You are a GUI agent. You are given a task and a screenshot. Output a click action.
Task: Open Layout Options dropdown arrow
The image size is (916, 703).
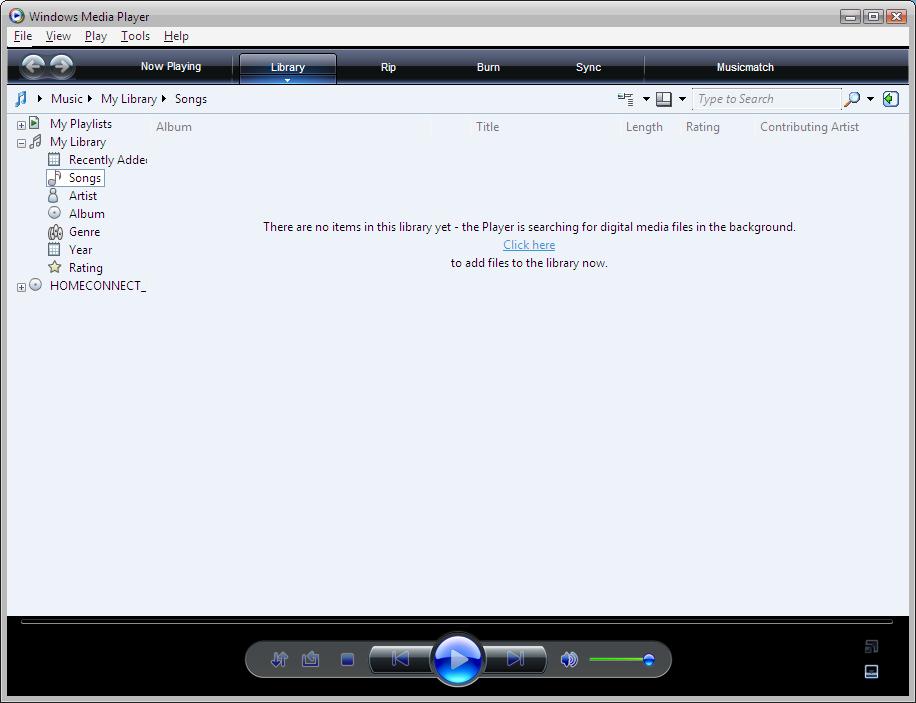click(x=682, y=99)
